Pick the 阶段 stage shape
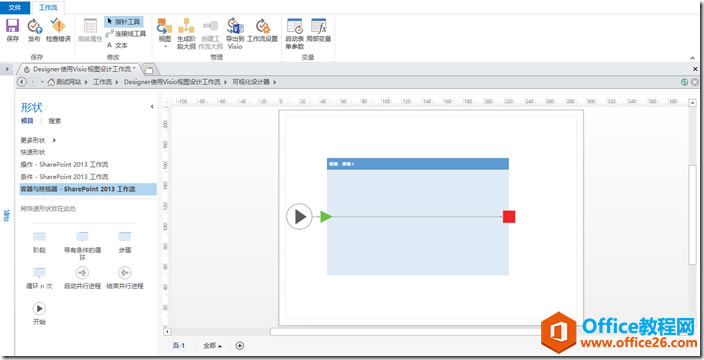 tap(40, 242)
